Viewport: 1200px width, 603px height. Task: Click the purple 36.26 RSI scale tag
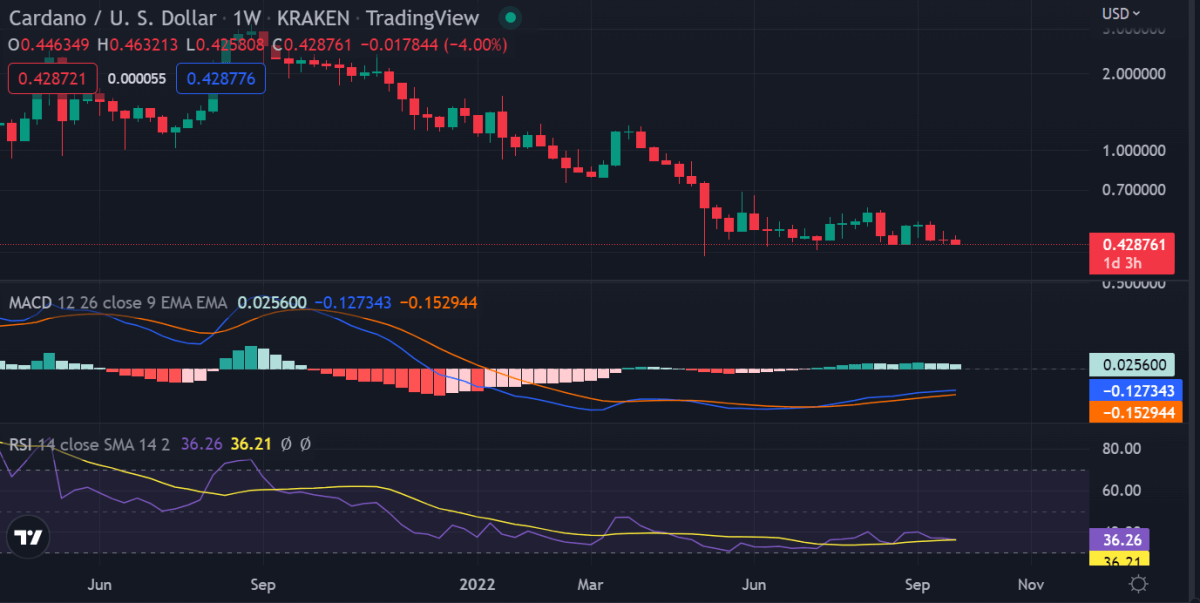pyautogui.click(x=1121, y=539)
